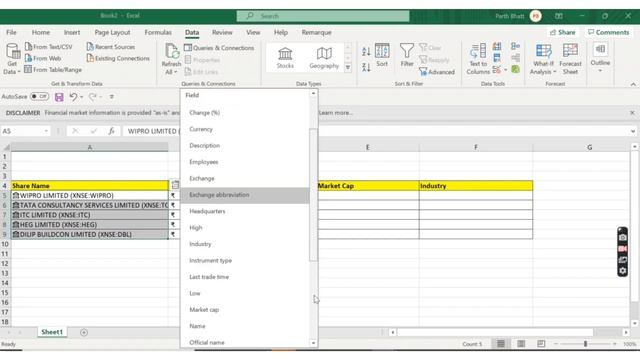
Task: Open Advanced filter options
Action: pos(437,72)
